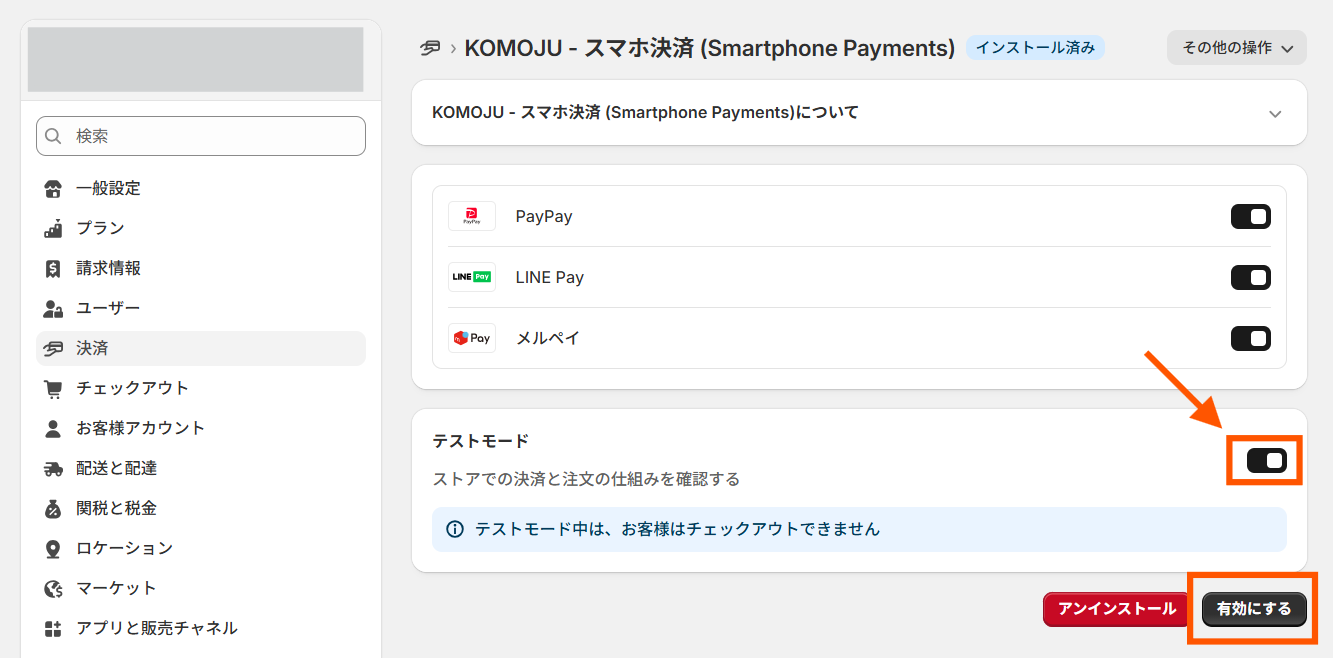
Task: Open お客様アカウント in the settings menu
Action: click(x=201, y=429)
